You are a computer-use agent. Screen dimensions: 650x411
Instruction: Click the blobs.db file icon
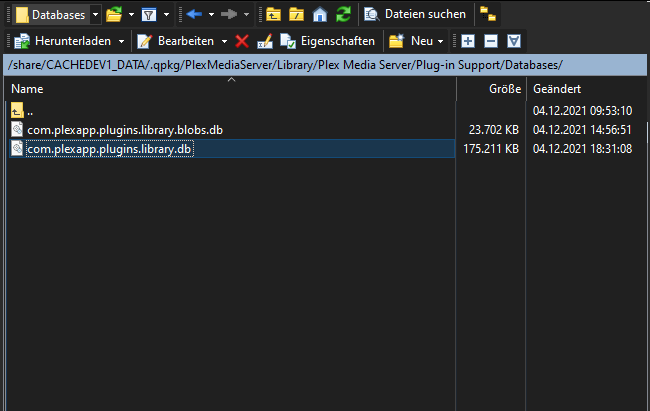[x=17, y=129]
